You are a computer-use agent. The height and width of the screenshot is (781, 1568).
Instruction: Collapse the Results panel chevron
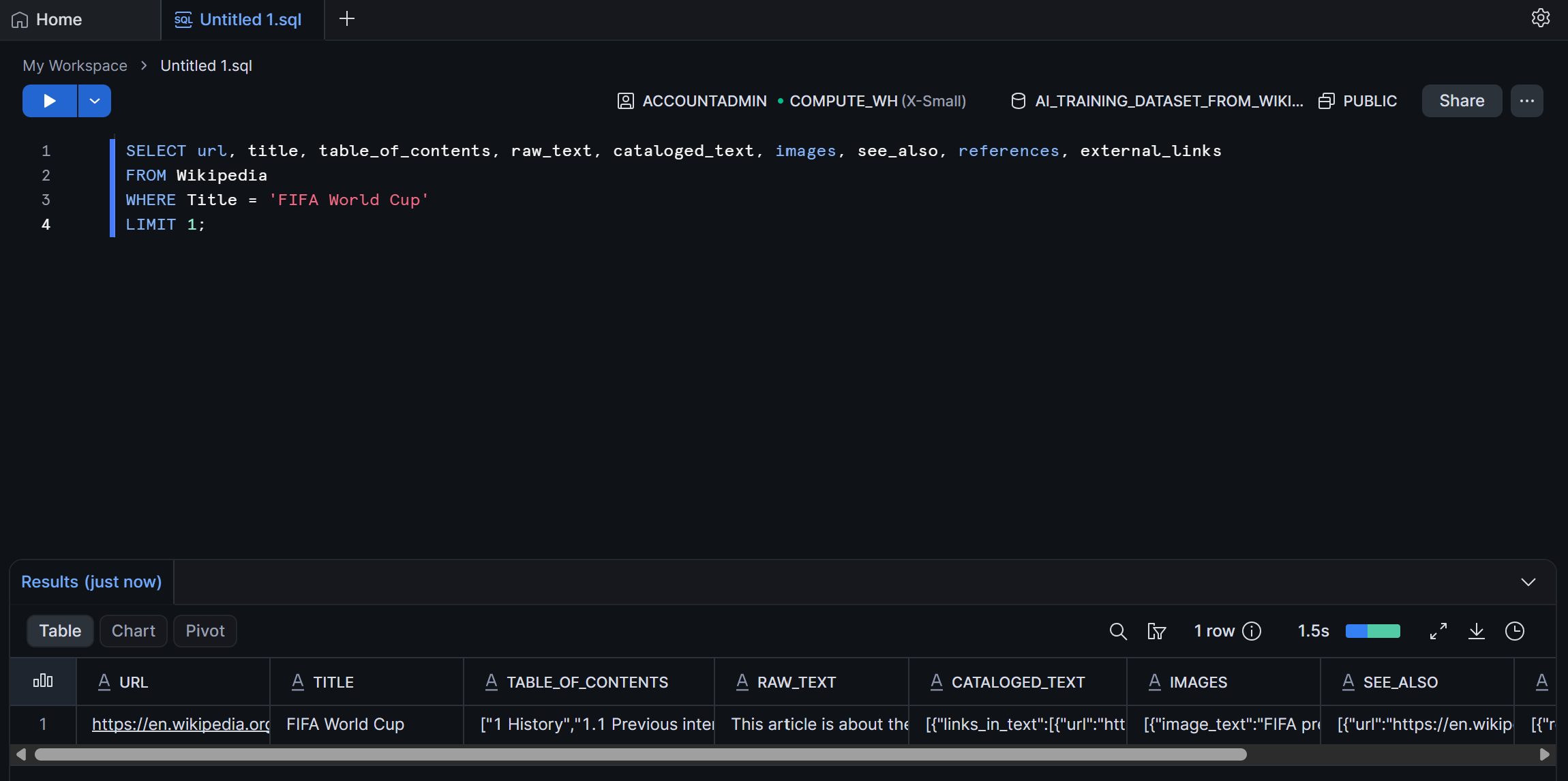click(1528, 582)
